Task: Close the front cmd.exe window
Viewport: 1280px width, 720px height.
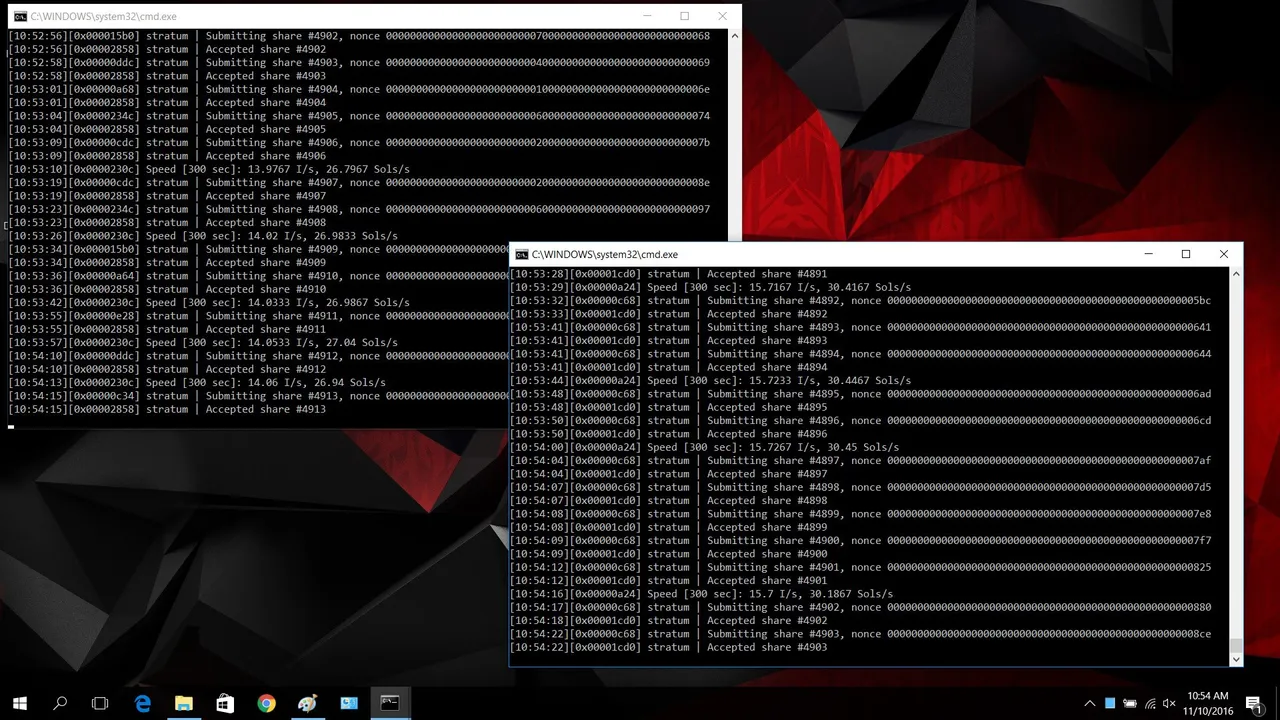Action: [x=1224, y=254]
